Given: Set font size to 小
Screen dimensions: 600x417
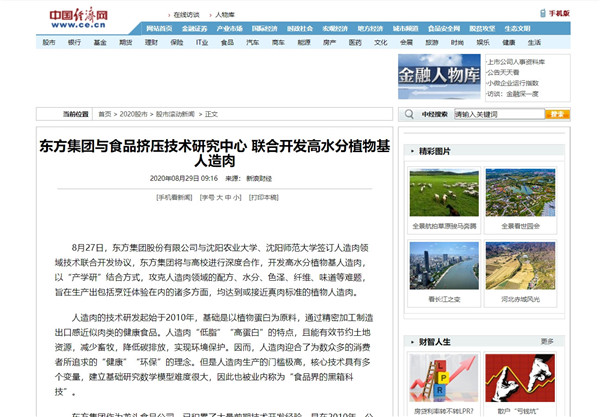Looking at the screenshot, I should pyautogui.click(x=237, y=197).
